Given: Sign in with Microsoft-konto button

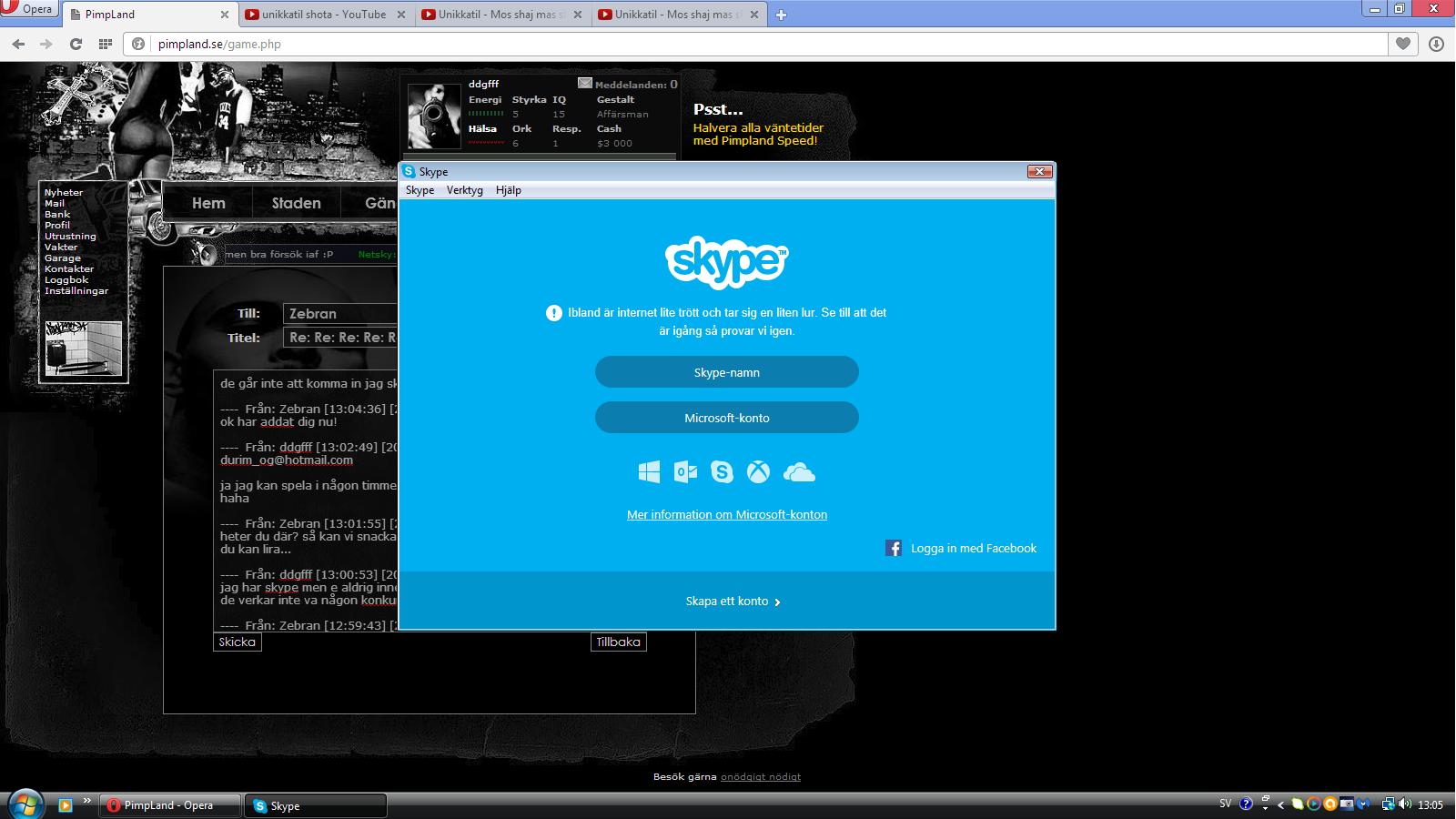Looking at the screenshot, I should (726, 418).
